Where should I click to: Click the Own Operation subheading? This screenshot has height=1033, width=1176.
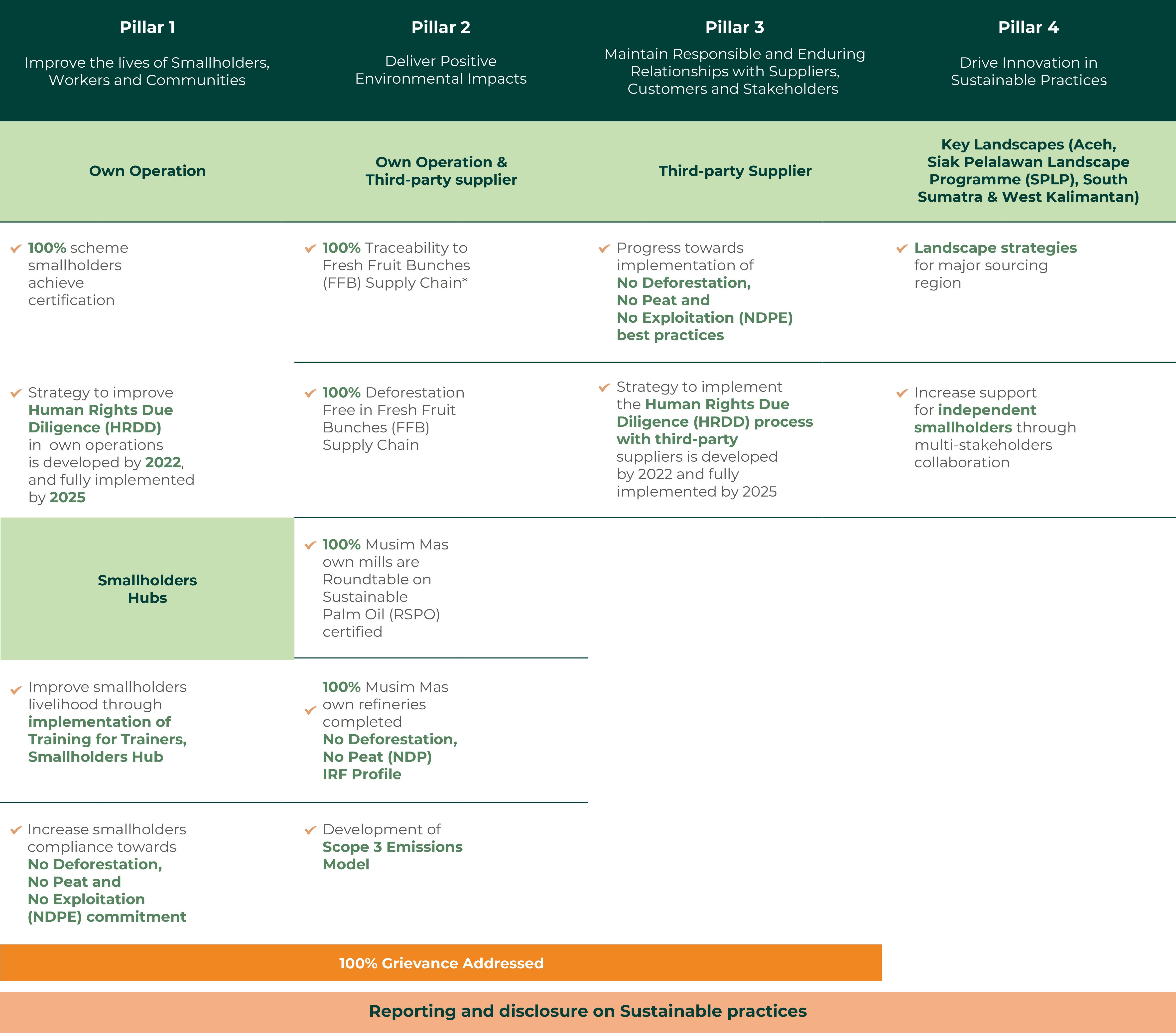pos(147,171)
